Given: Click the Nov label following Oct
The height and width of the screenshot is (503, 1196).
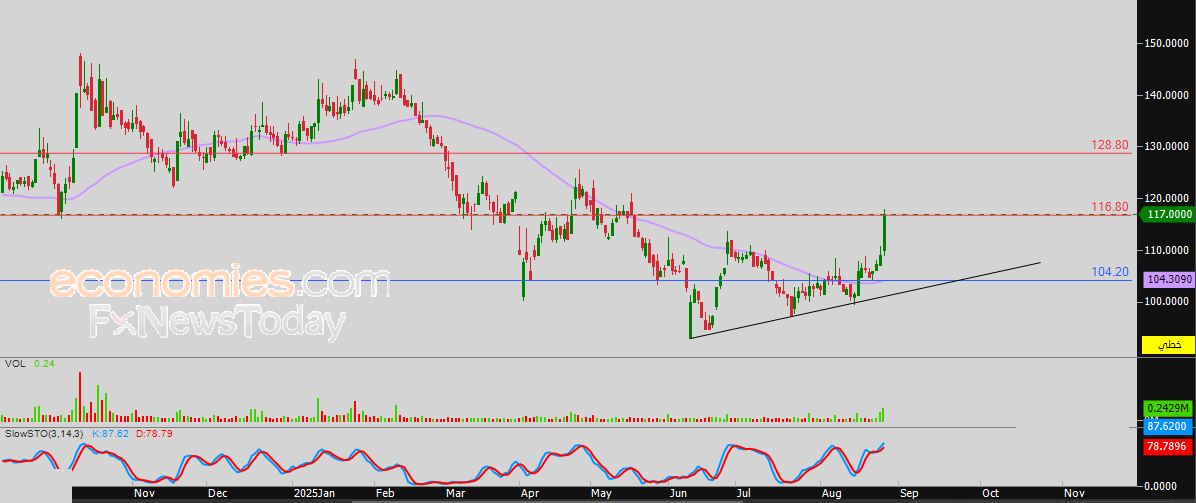Looking at the screenshot, I should (x=1074, y=495).
